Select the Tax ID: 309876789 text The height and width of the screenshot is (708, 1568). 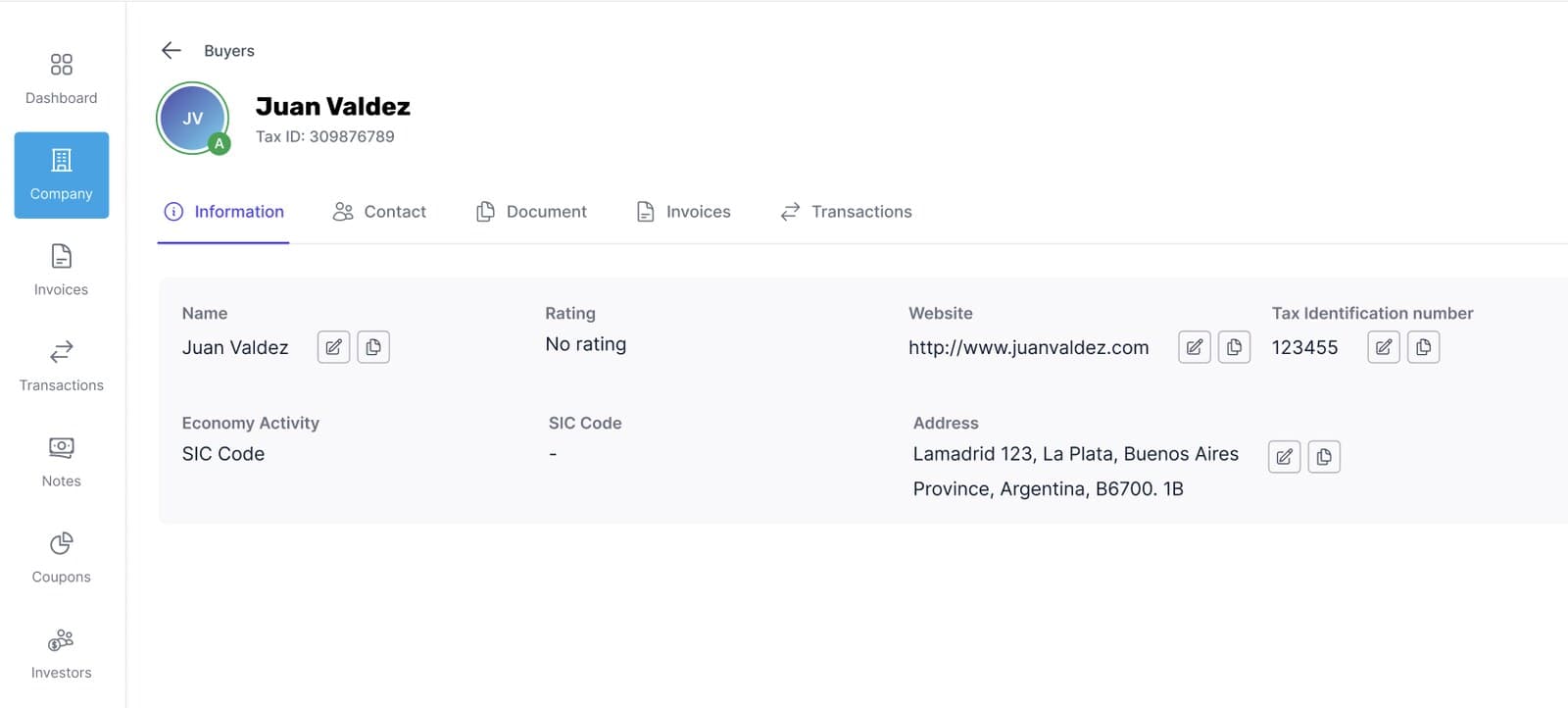[325, 136]
